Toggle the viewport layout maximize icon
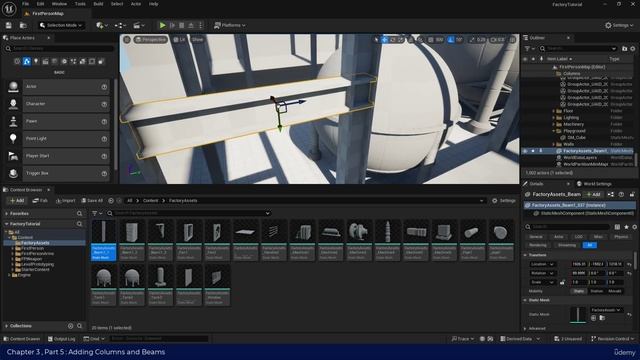This screenshot has height=360, width=640. [x=512, y=40]
